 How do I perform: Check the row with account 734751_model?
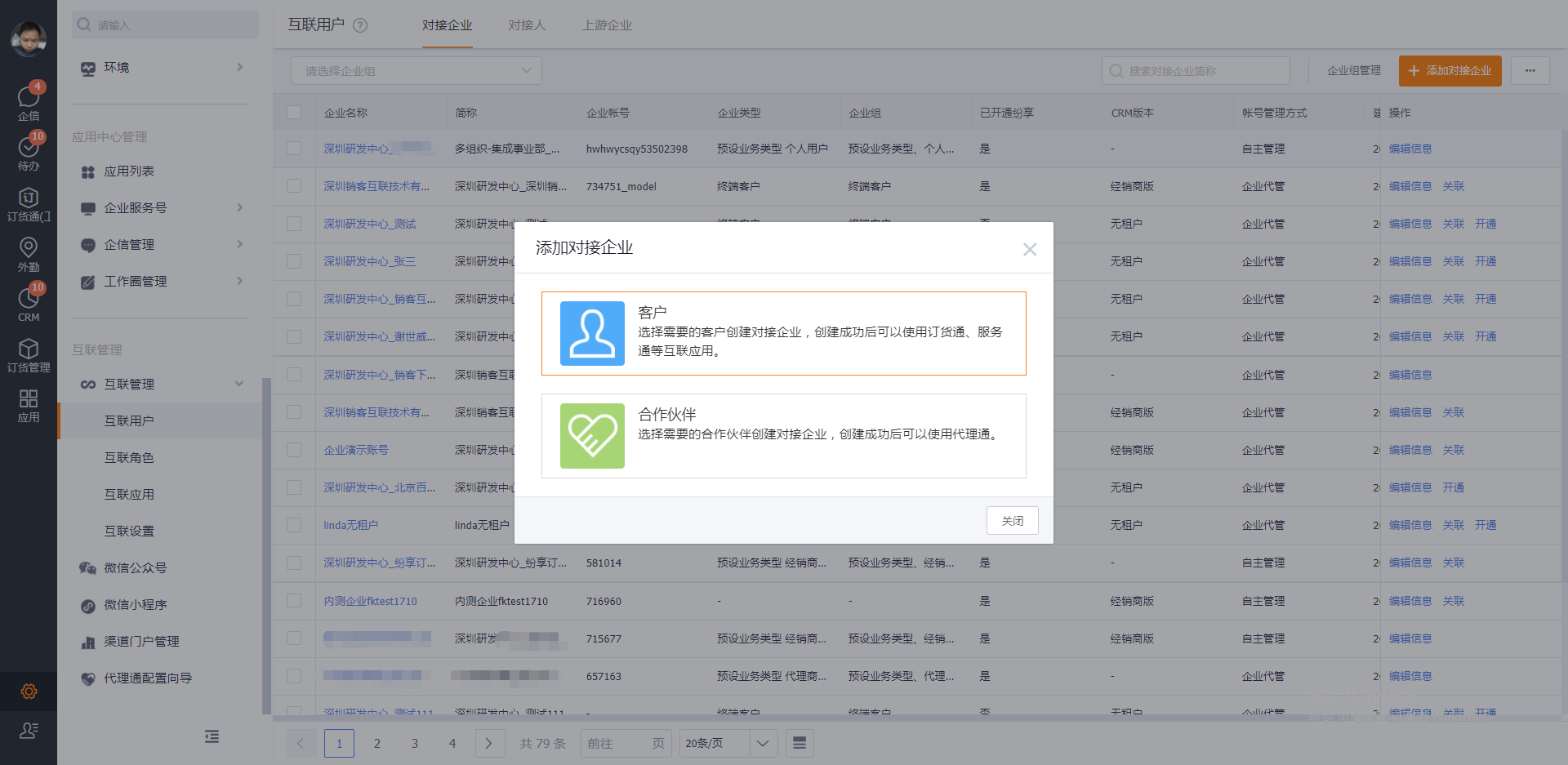pyautogui.click(x=294, y=186)
